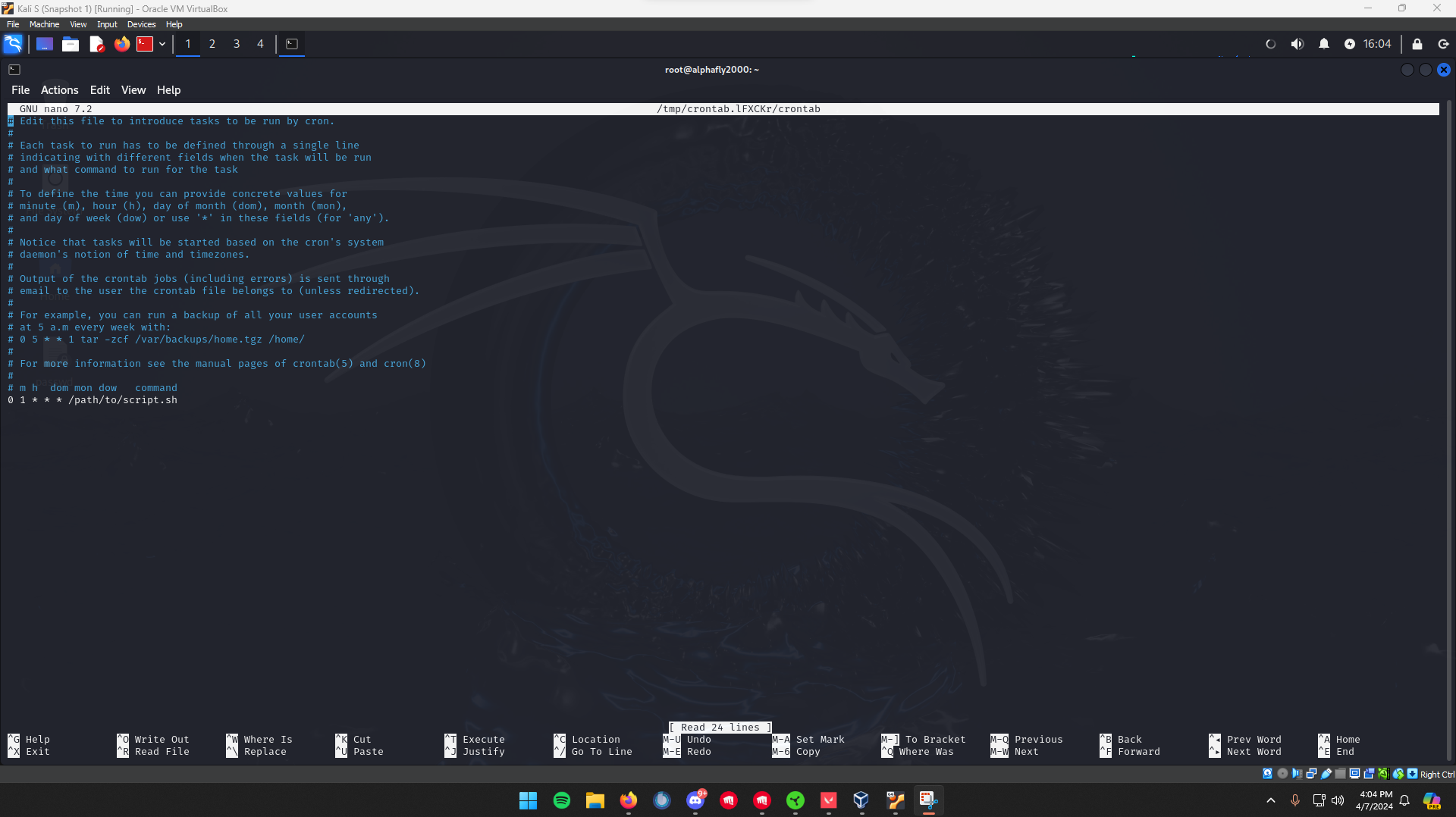1456x817 pixels.
Task: Switch to workspace 3 in Kali panel
Action: click(x=237, y=44)
